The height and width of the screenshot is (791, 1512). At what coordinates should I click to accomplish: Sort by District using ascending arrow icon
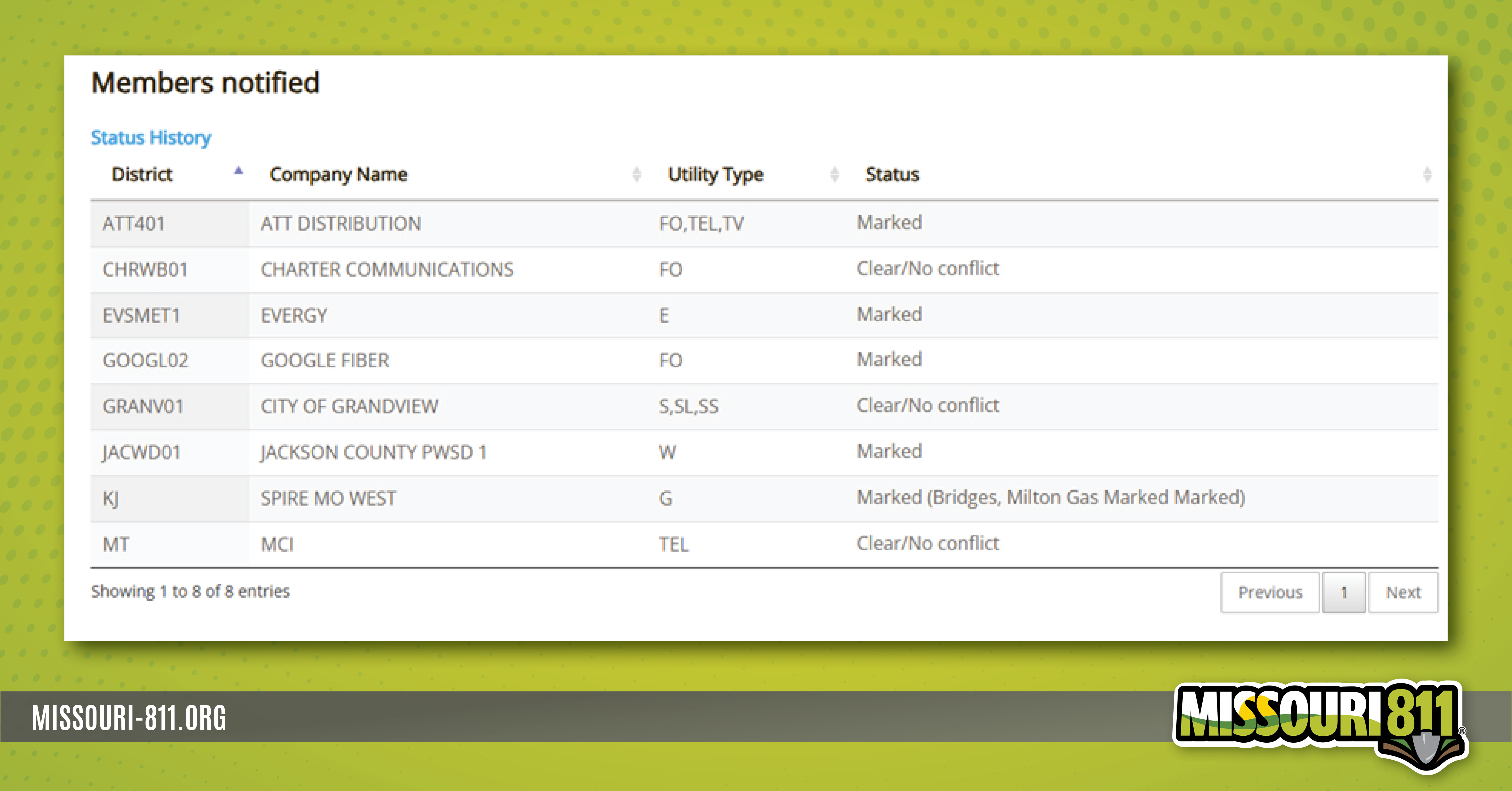[238, 171]
